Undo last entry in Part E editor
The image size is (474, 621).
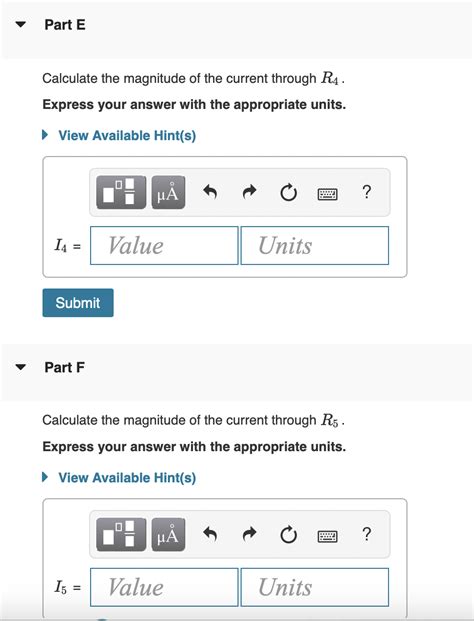[x=210, y=192]
